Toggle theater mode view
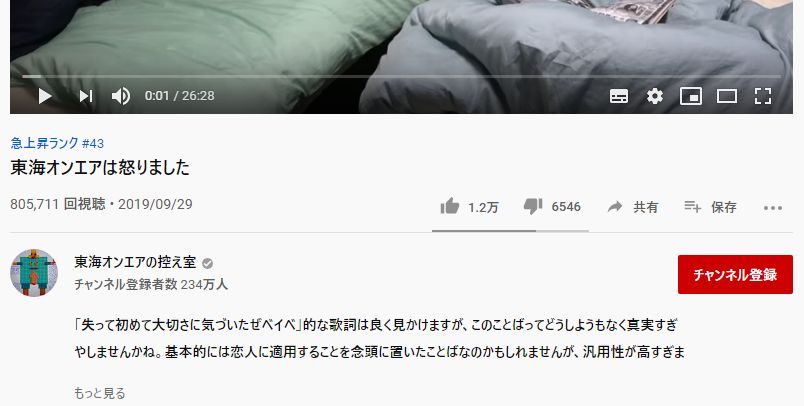This screenshot has height=406, width=804. coord(727,96)
